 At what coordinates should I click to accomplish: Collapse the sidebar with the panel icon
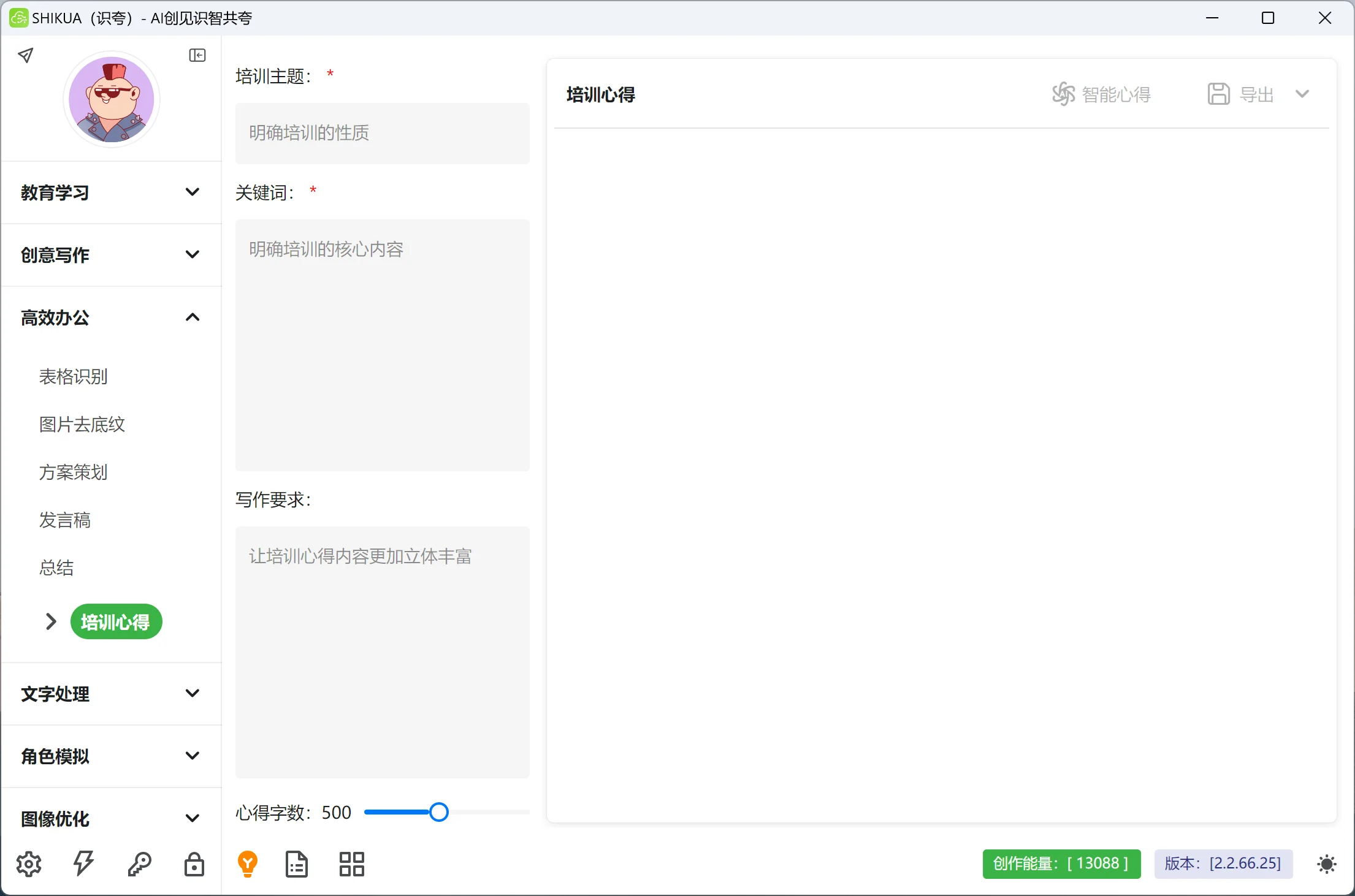[197, 55]
